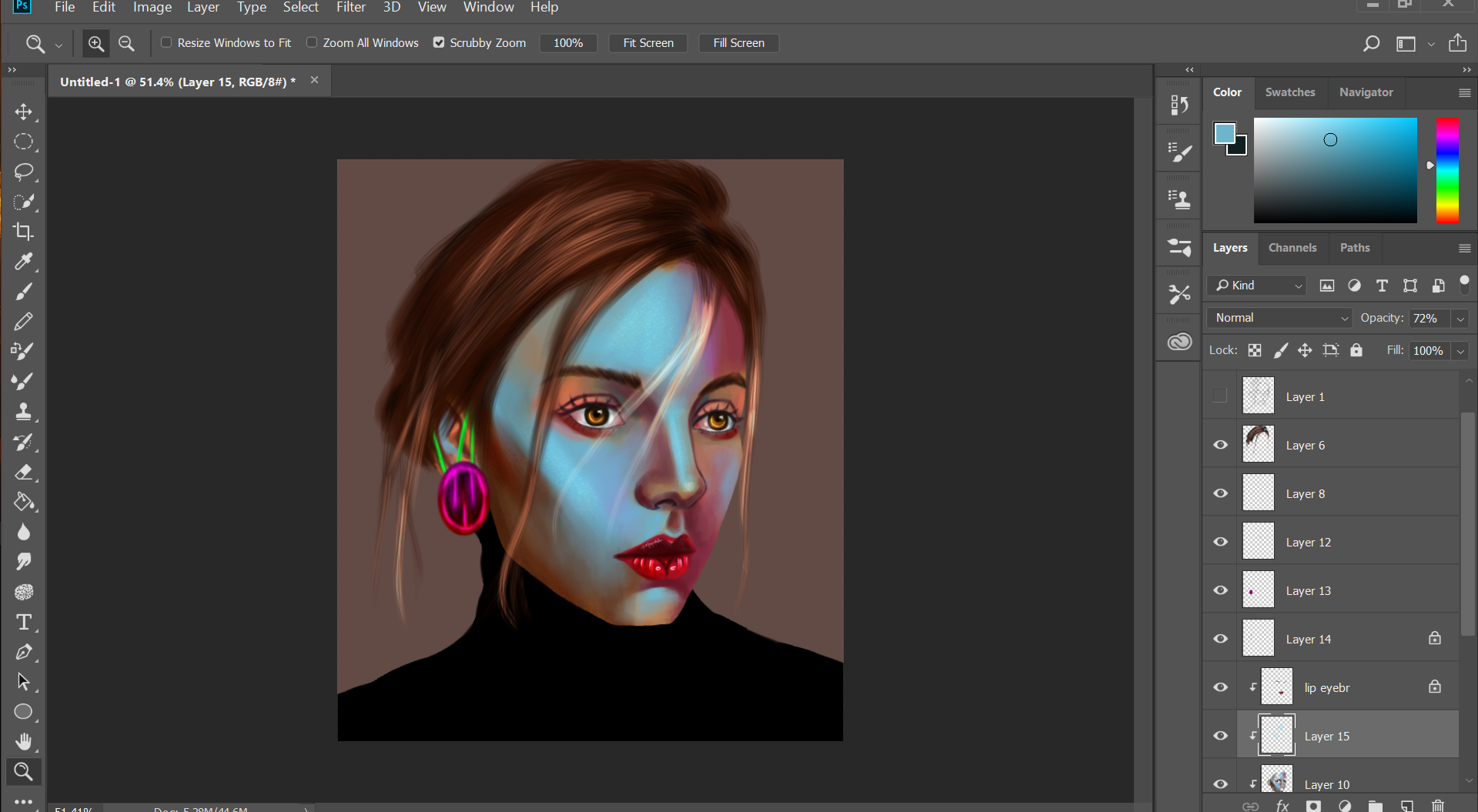1478x812 pixels.
Task: Select the Sponge tool
Action: [24, 592]
